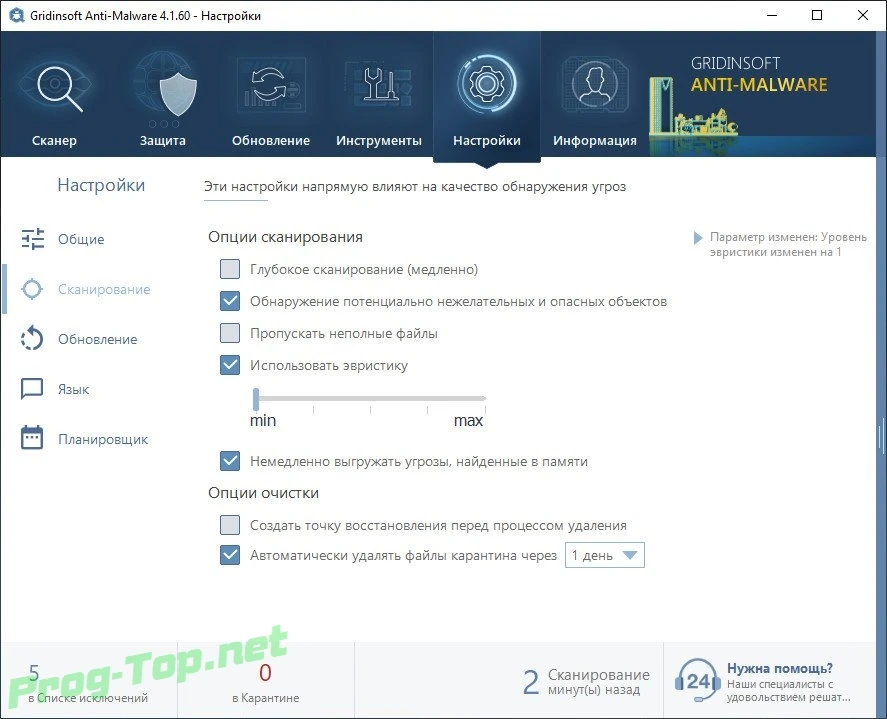
Task: Click the Сканирование crosshair icon in sidebar
Action: (32, 289)
